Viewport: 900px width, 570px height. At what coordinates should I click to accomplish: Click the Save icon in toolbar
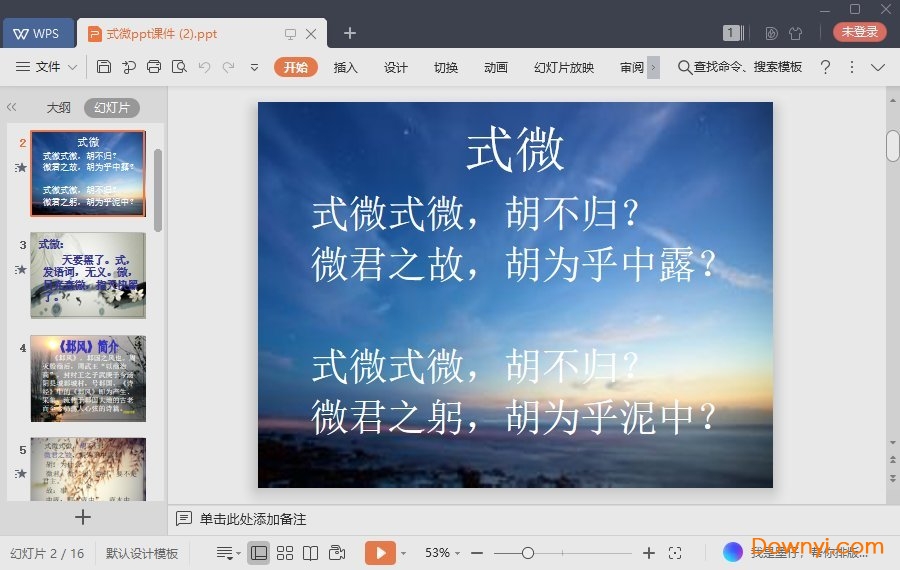tap(103, 67)
